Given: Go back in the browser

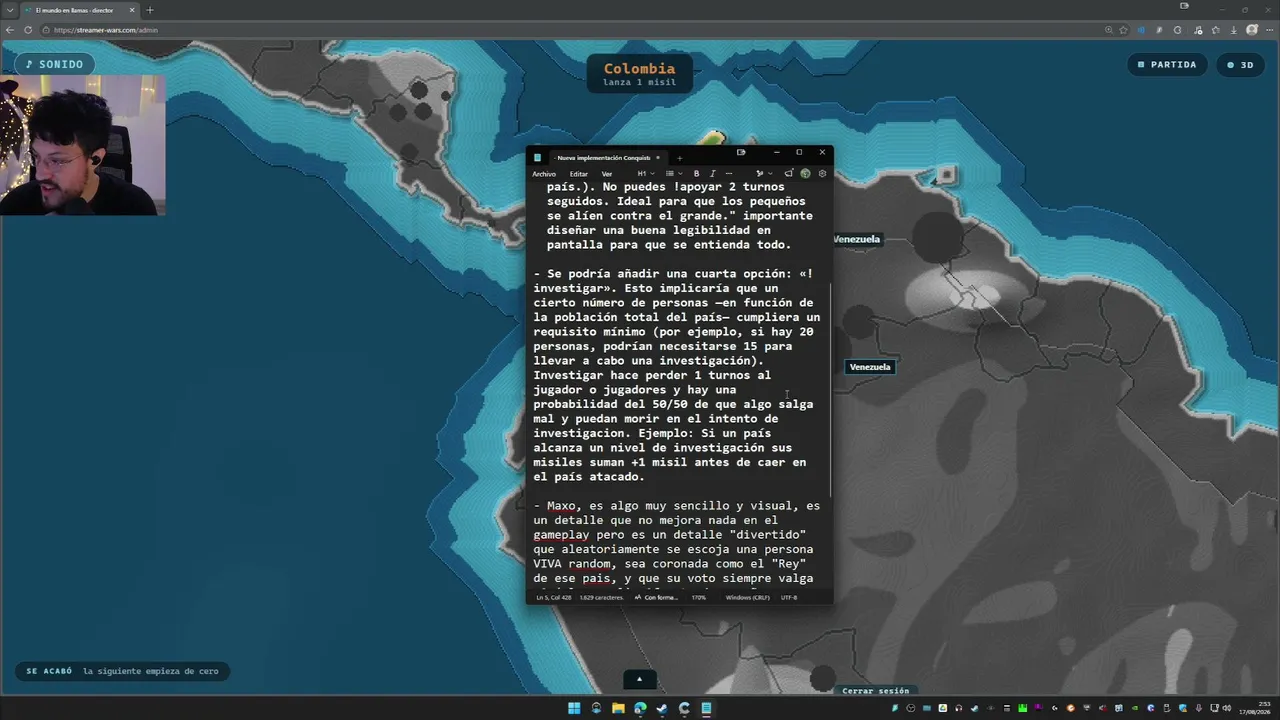Looking at the screenshot, I should 10,30.
